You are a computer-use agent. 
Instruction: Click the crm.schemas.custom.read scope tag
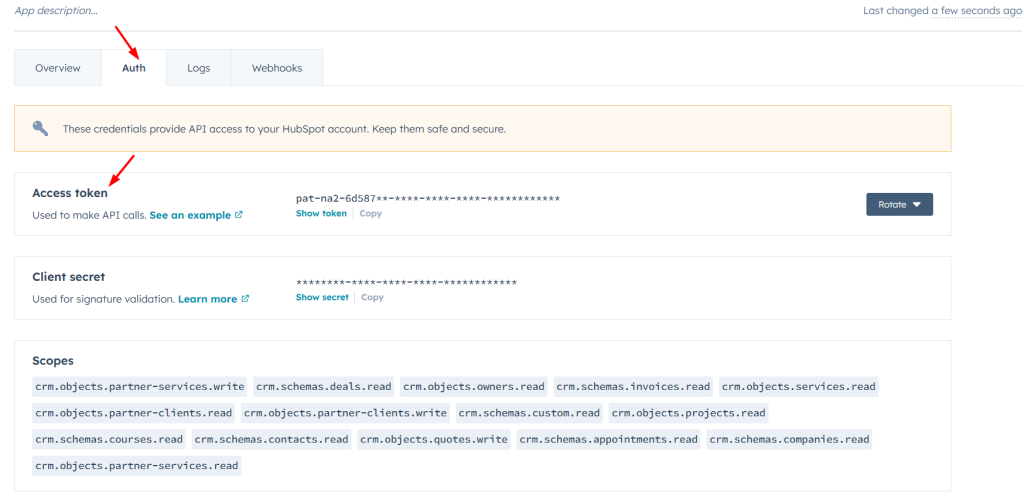click(x=529, y=413)
